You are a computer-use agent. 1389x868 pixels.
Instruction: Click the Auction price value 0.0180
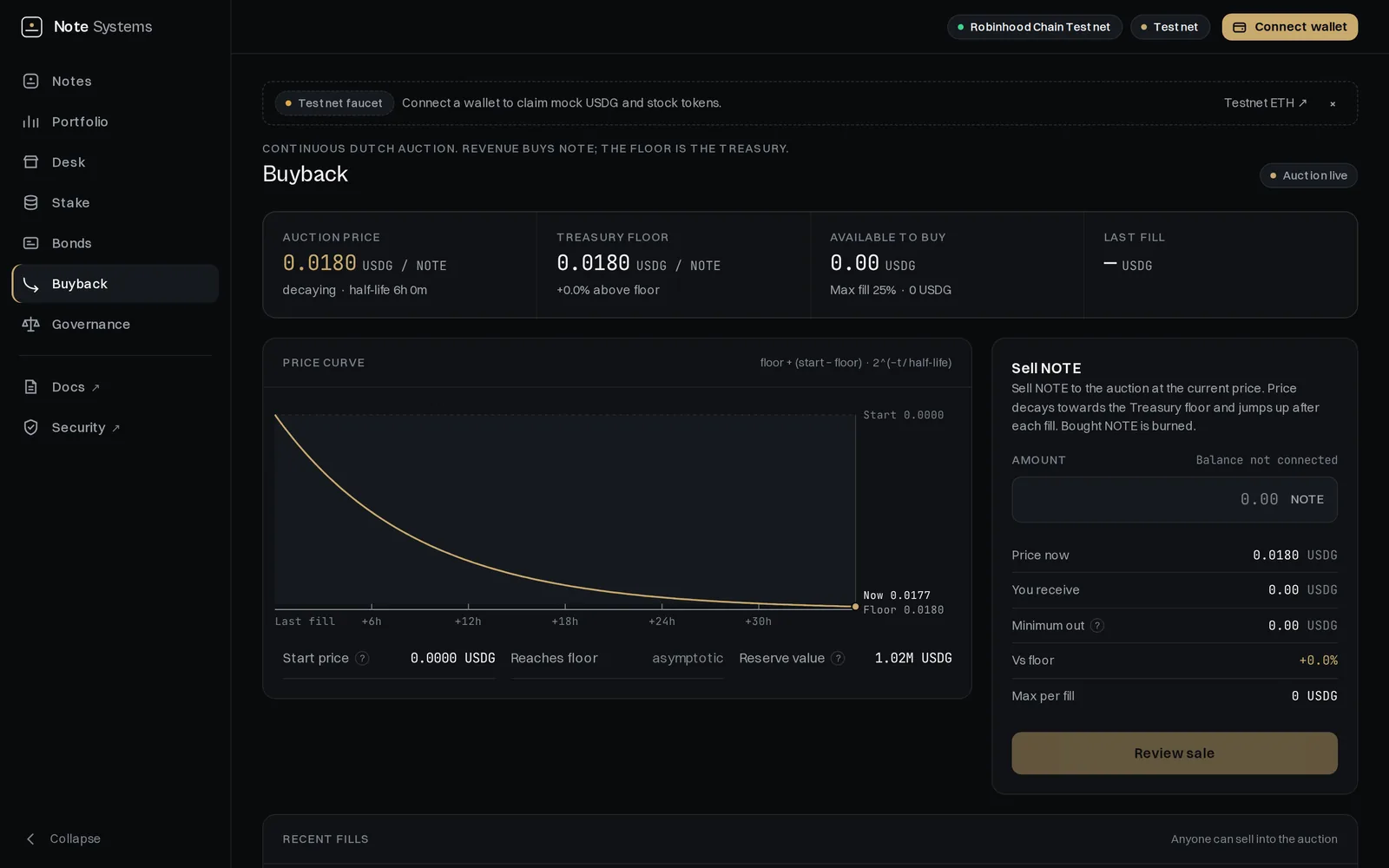pos(319,263)
